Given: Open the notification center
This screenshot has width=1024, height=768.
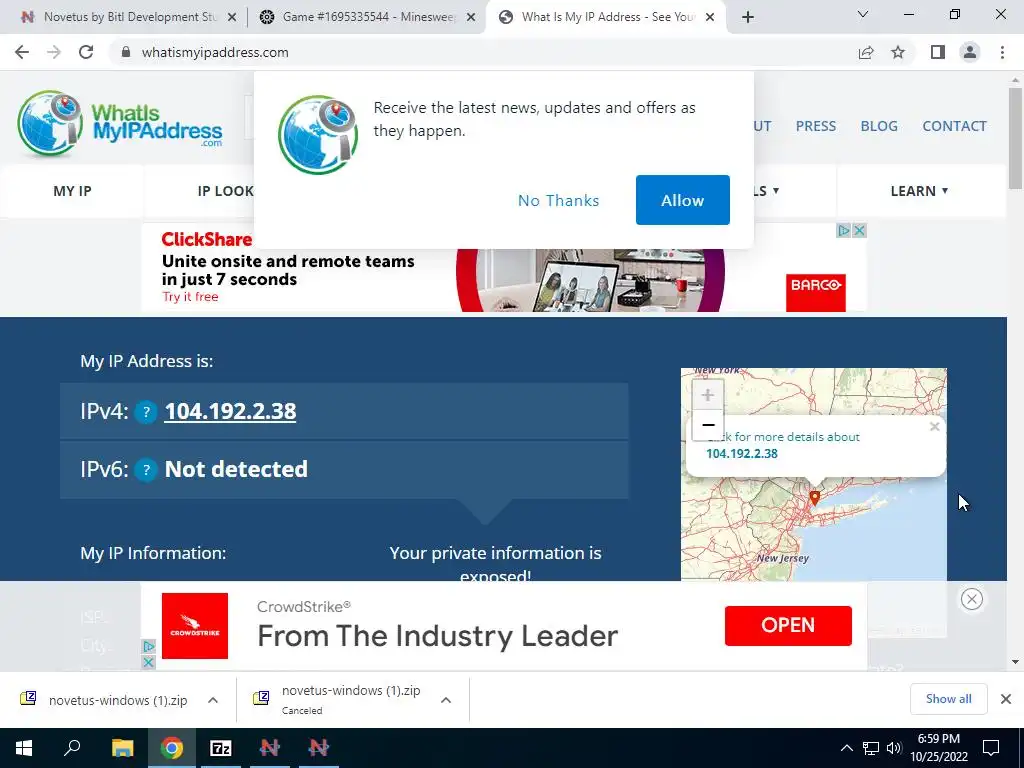Looking at the screenshot, I should (x=991, y=748).
